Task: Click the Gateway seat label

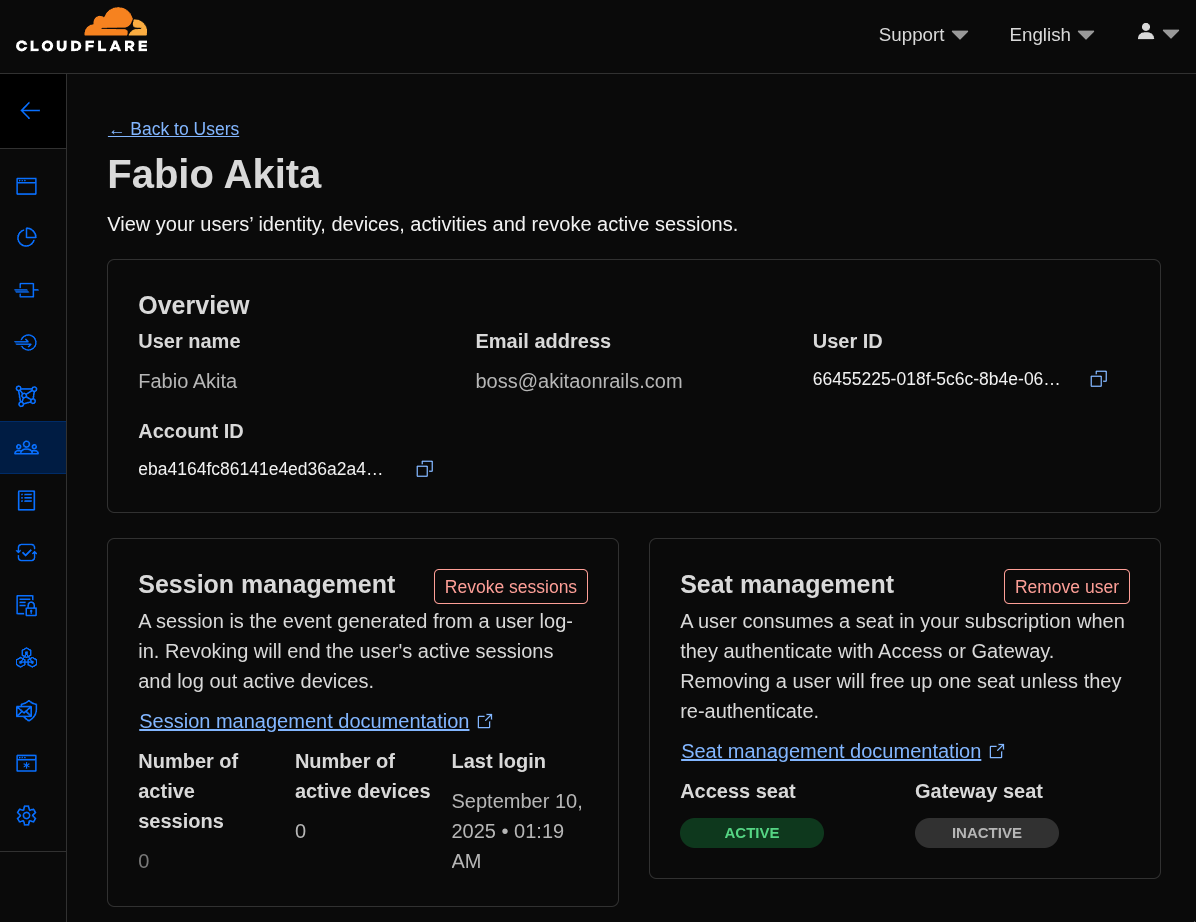Action: click(x=979, y=792)
